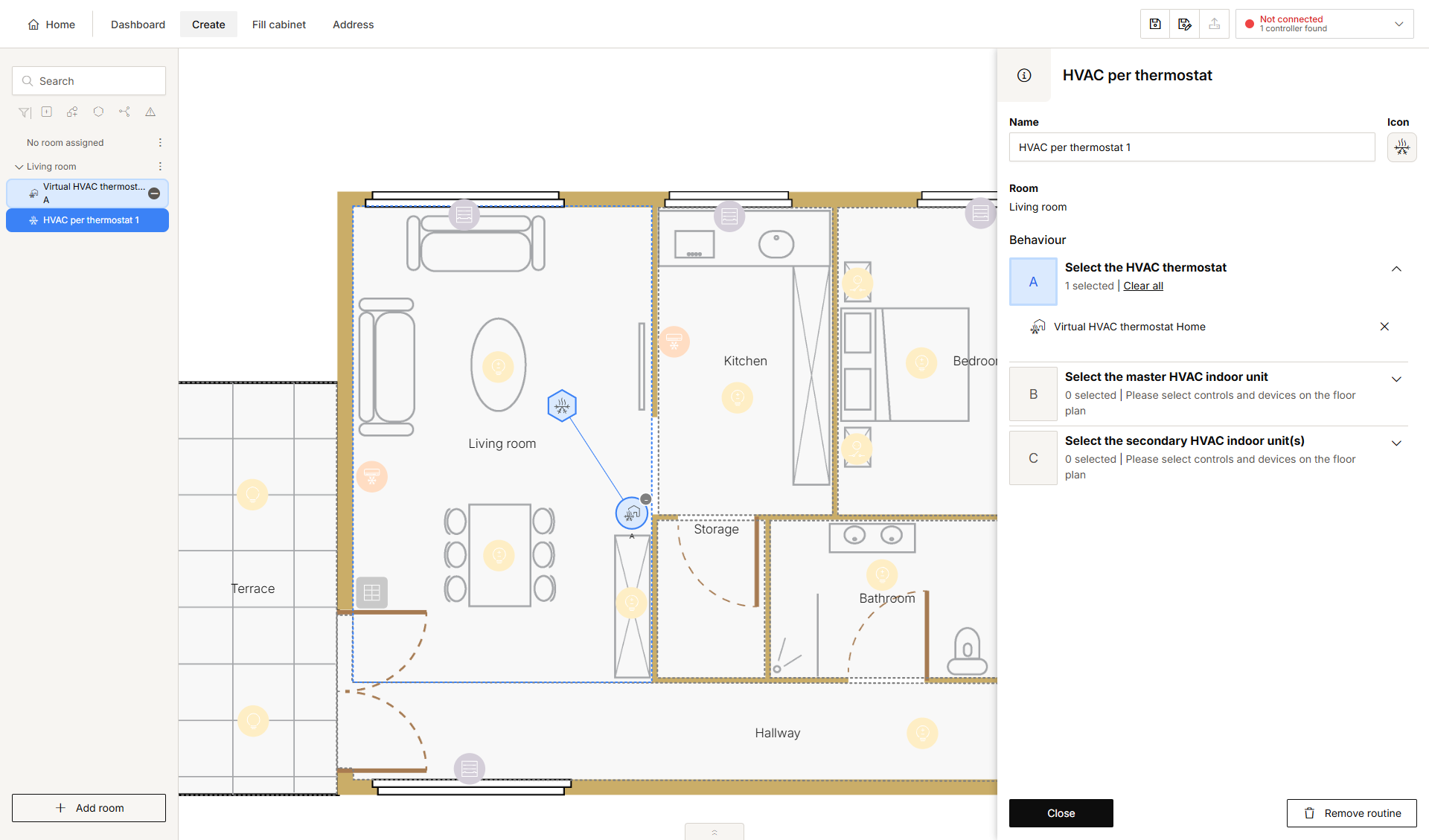Collapse the Living room tree group
The height and width of the screenshot is (840, 1429).
click(x=19, y=167)
